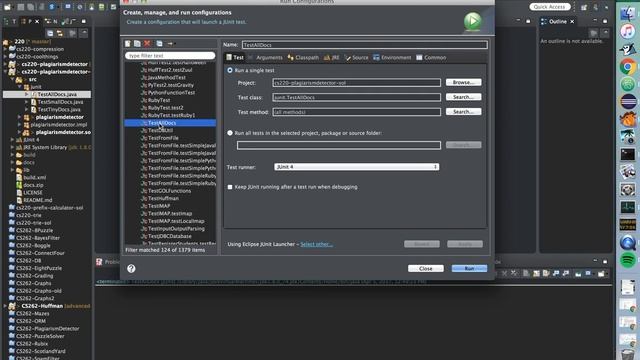Click Search... next to Test class
640x360 pixels.
(x=463, y=97)
